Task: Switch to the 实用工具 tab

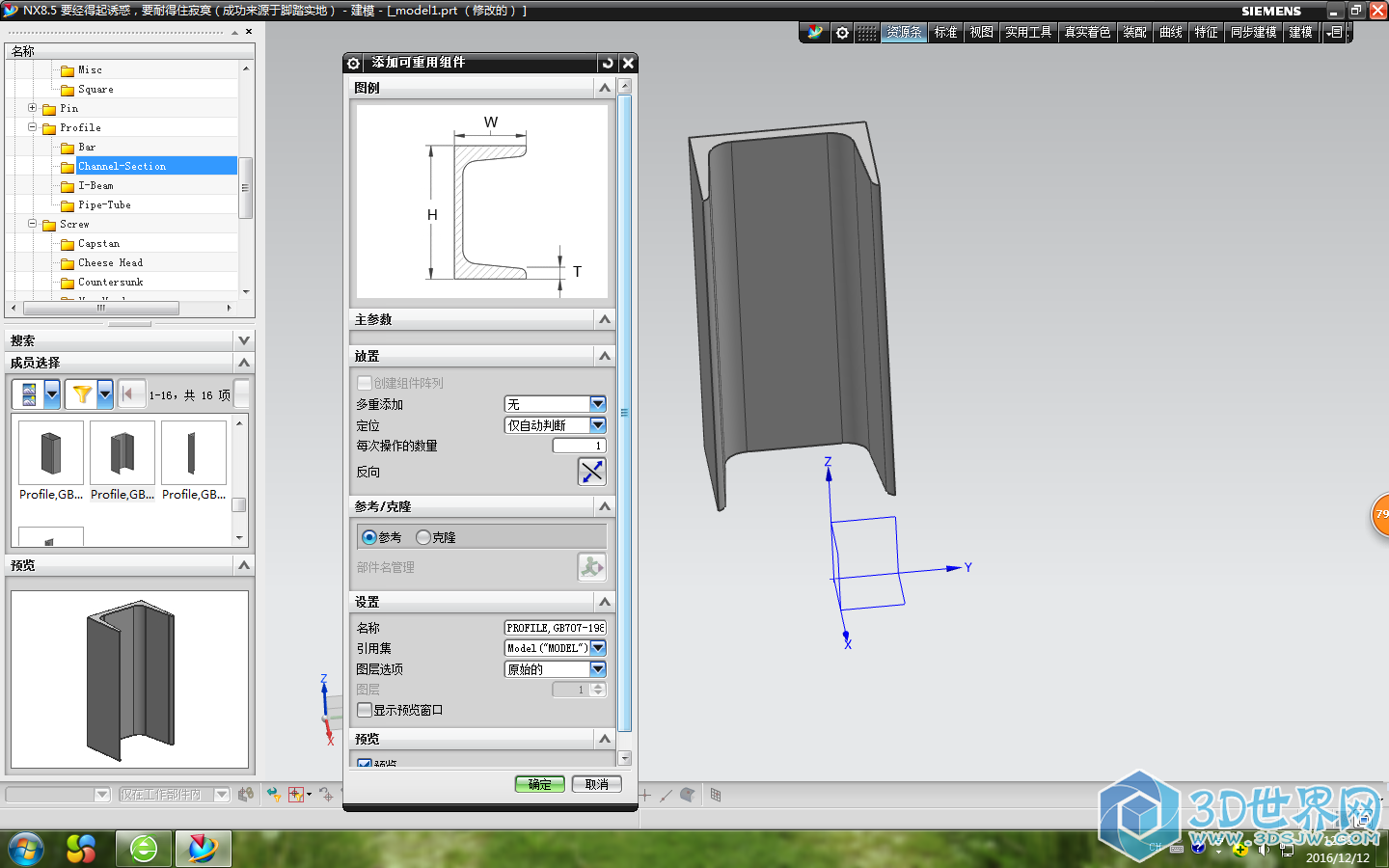Action: click(x=1028, y=32)
